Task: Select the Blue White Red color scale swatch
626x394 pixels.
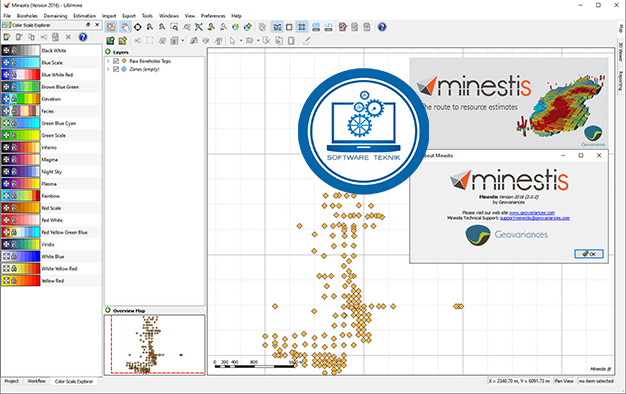Action: tap(21, 75)
